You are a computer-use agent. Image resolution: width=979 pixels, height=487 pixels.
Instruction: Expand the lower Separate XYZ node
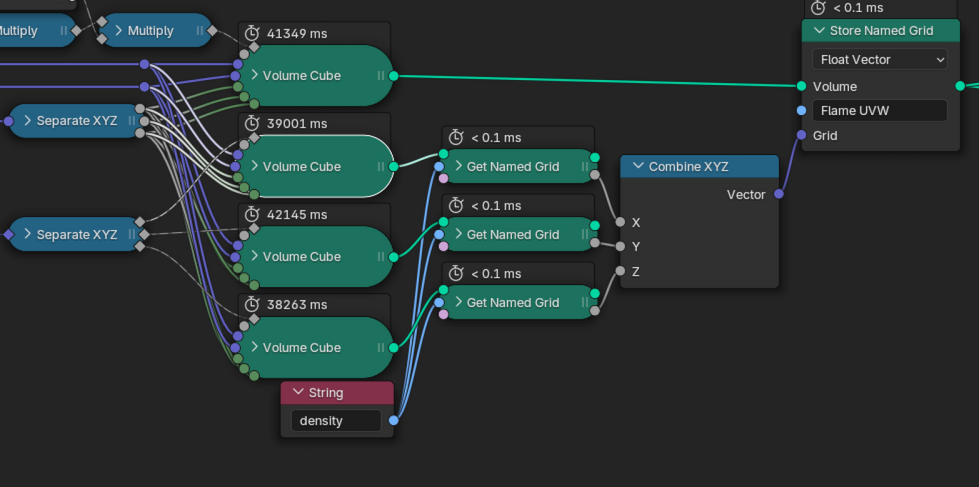click(28, 234)
